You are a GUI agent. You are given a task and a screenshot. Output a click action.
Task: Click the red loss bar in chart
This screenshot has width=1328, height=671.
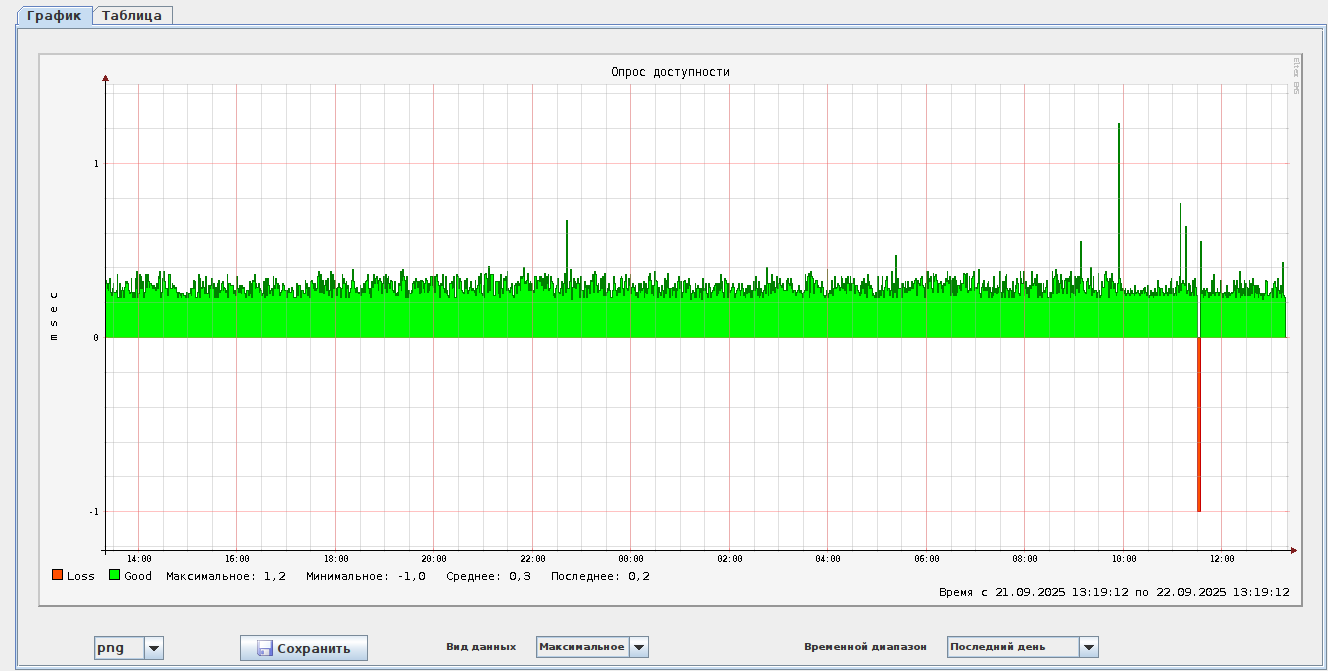click(x=1198, y=425)
